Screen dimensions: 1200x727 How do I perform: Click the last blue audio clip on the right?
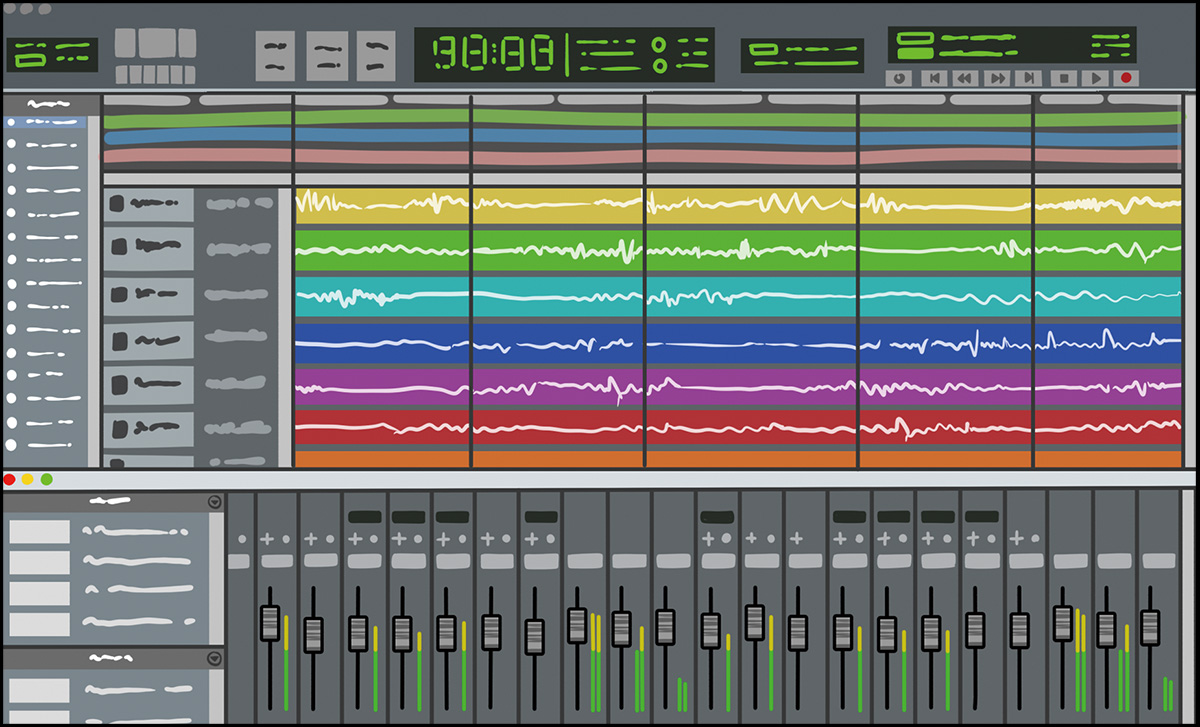[x=1108, y=341]
